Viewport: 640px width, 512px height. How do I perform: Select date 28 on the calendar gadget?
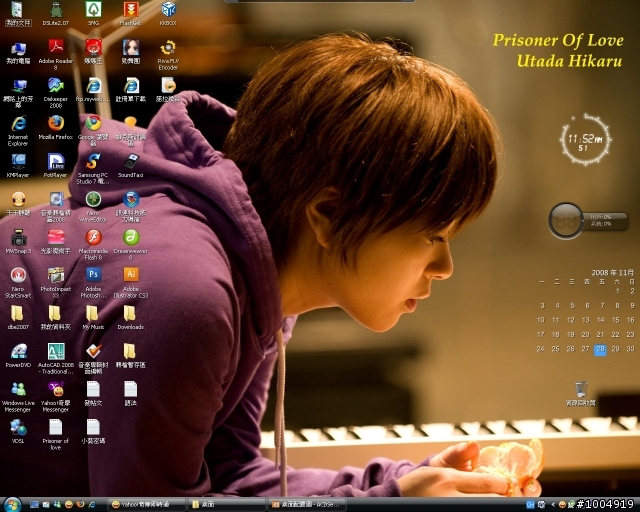600,349
